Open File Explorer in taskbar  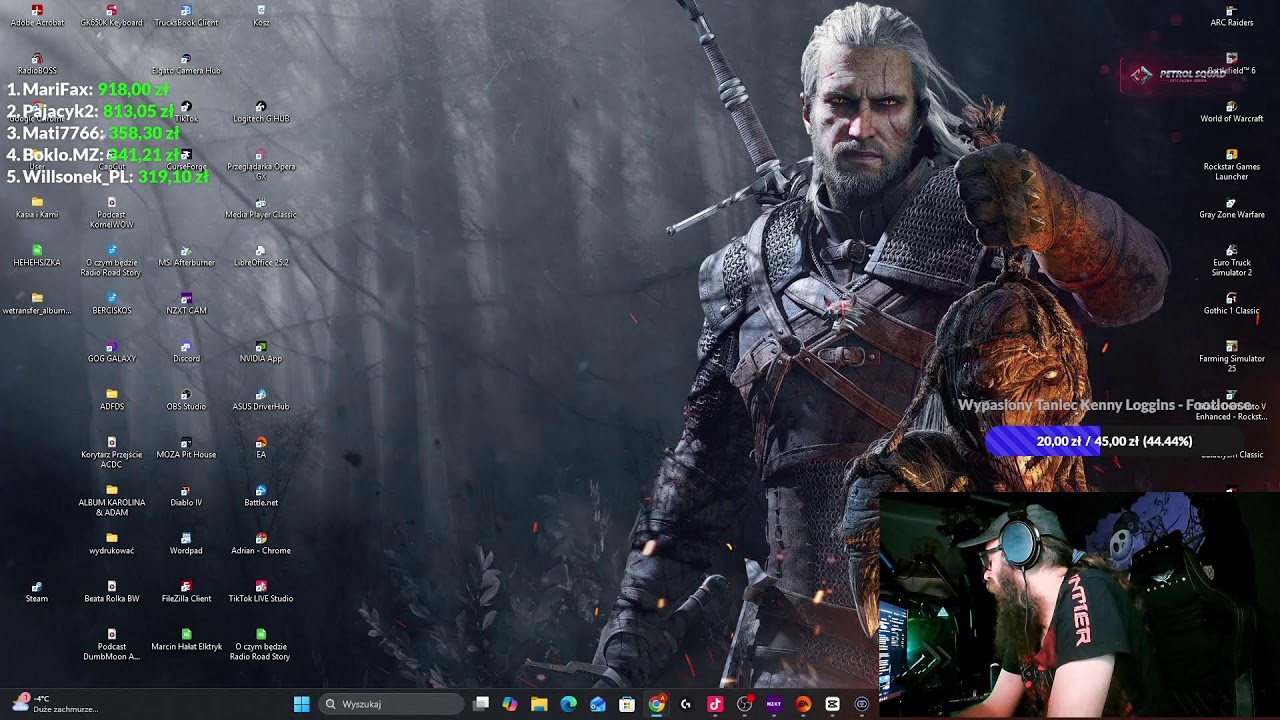pos(539,704)
